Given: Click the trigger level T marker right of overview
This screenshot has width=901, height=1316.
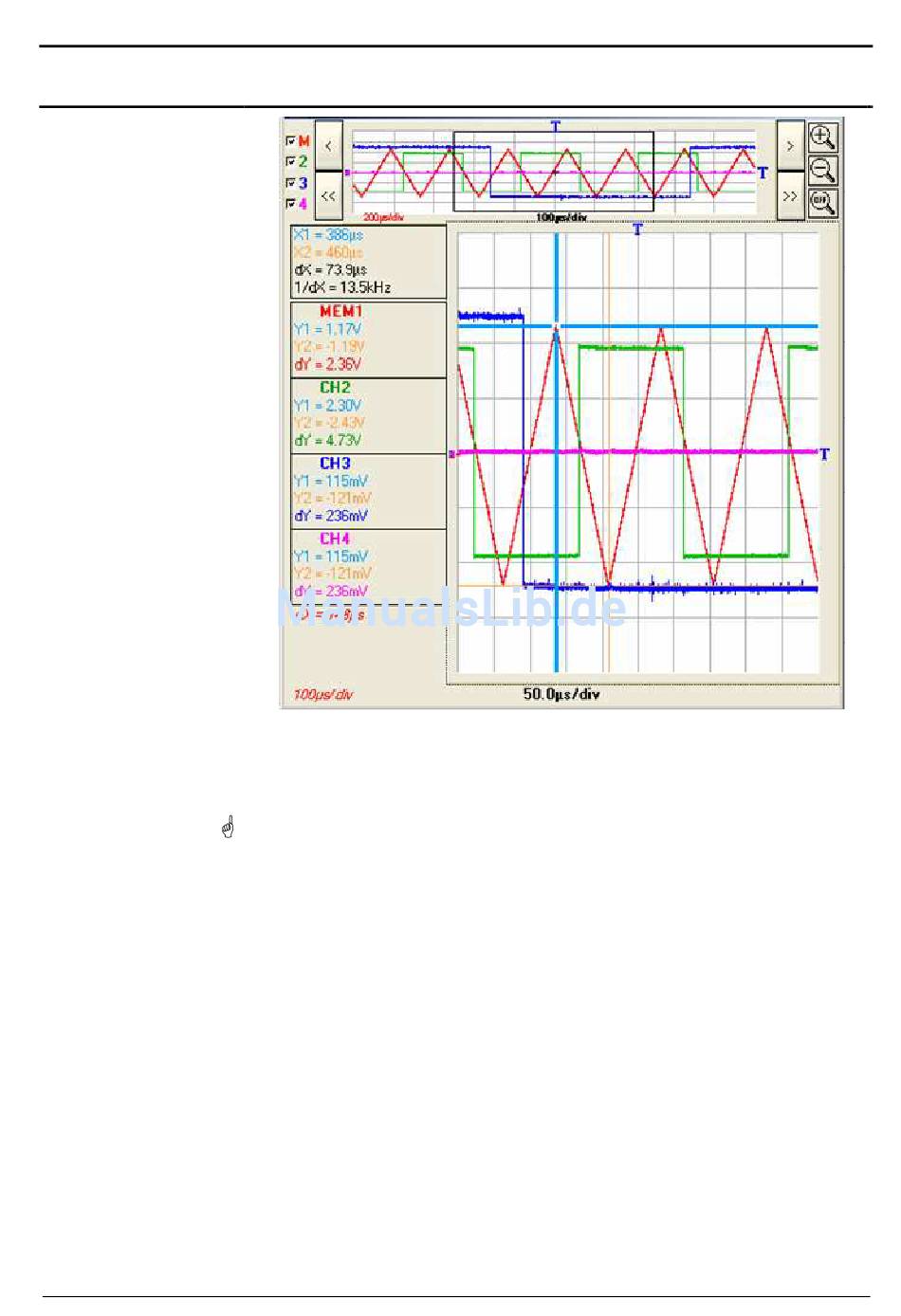Looking at the screenshot, I should coord(762,173).
